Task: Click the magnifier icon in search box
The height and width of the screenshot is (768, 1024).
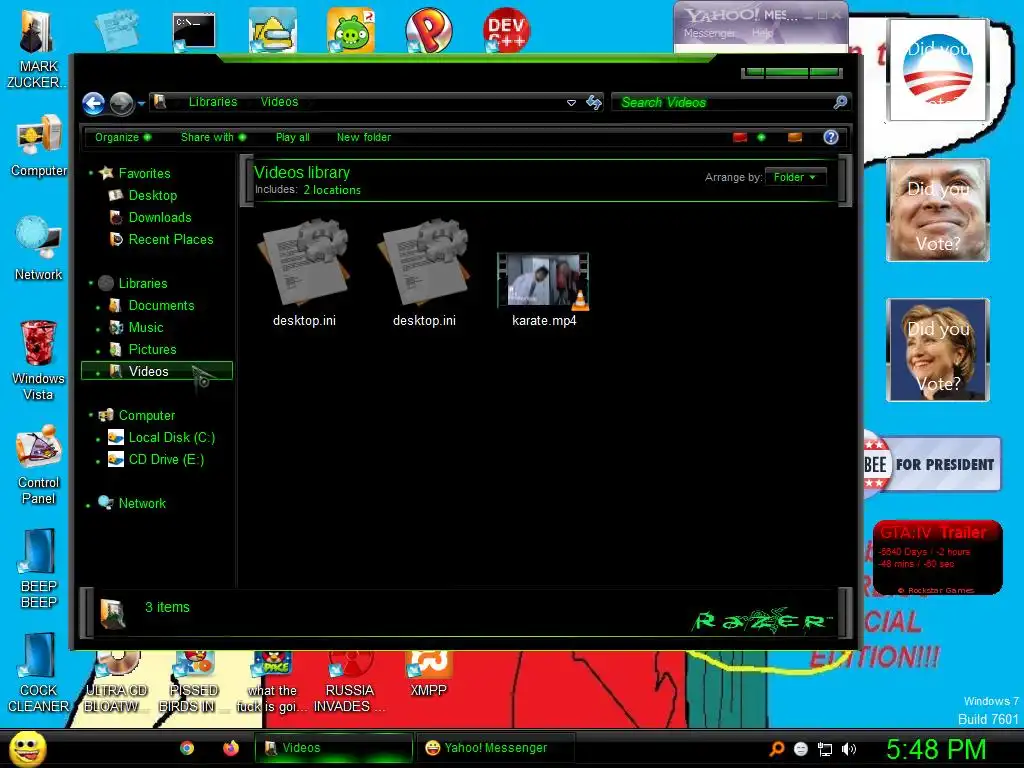Action: tap(840, 102)
